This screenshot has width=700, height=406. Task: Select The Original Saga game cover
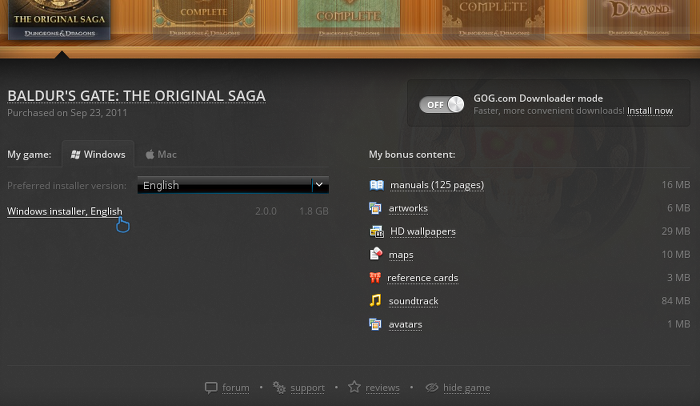pyautogui.click(x=59, y=20)
